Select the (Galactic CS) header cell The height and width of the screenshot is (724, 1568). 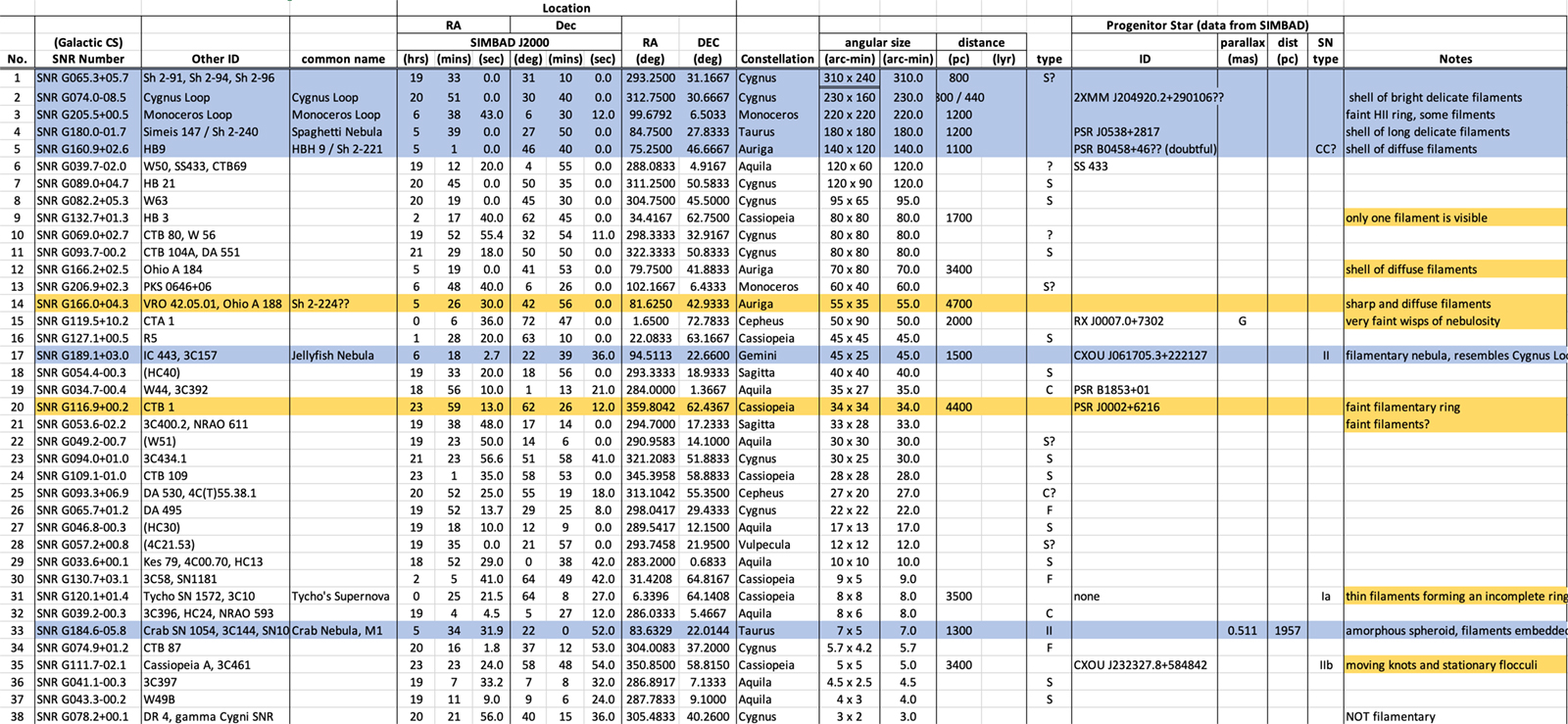[88, 42]
